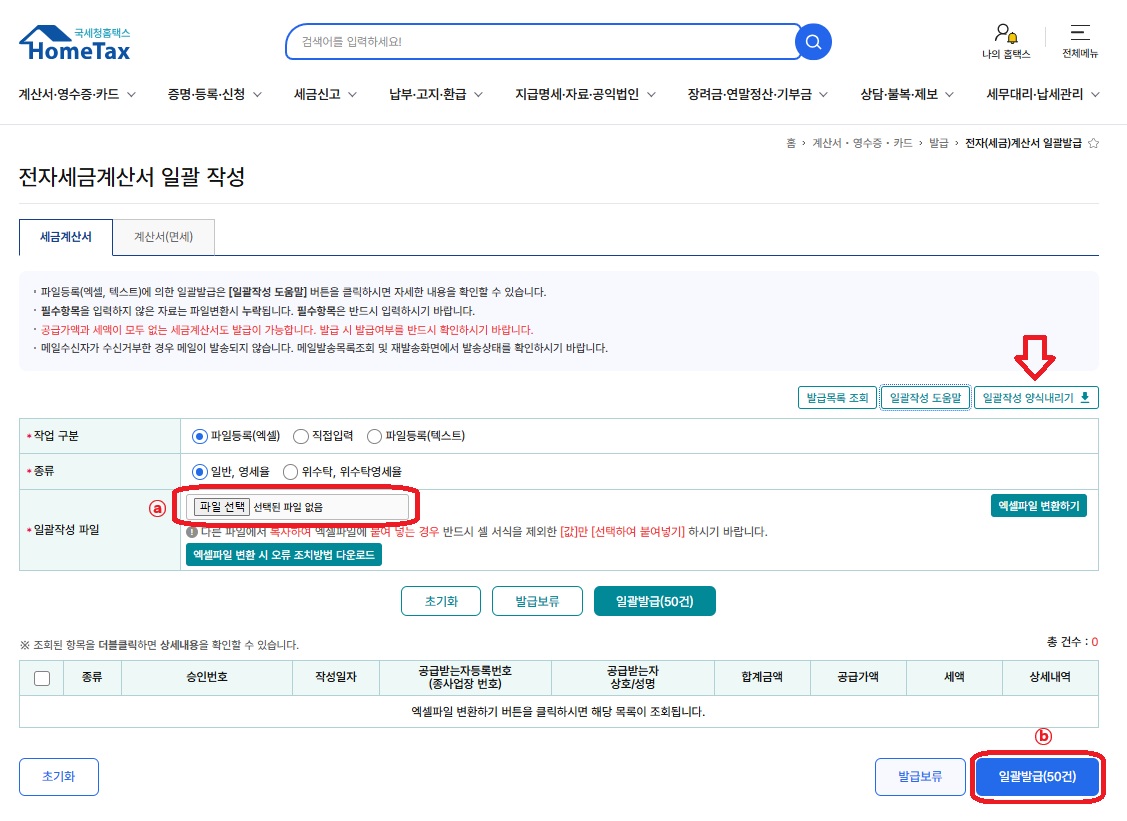Click the bookmark star in the breadcrumb
This screenshot has height=821, width=1127.
(1093, 143)
